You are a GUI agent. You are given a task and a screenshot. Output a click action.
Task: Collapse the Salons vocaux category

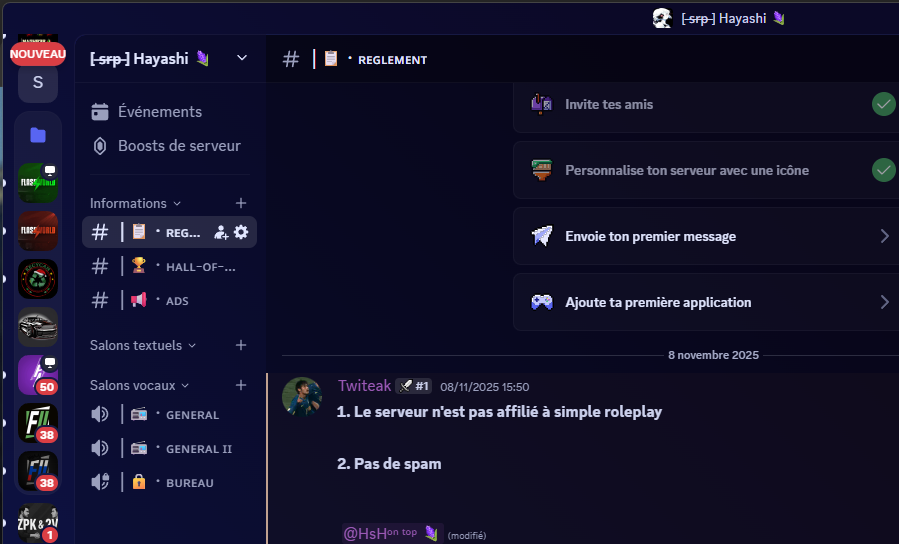(x=138, y=385)
